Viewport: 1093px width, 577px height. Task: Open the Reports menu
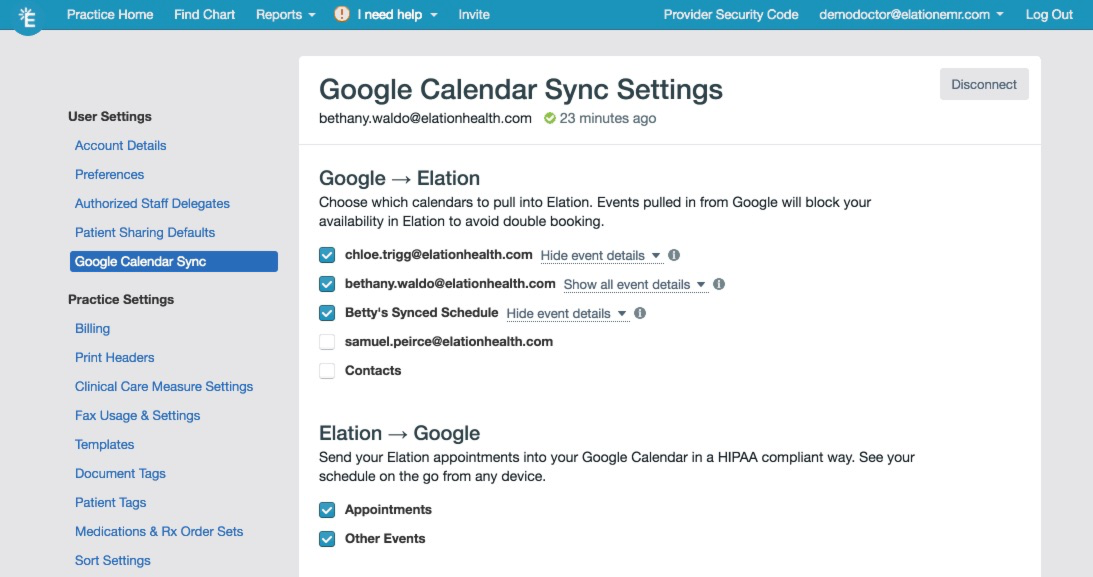(x=286, y=15)
